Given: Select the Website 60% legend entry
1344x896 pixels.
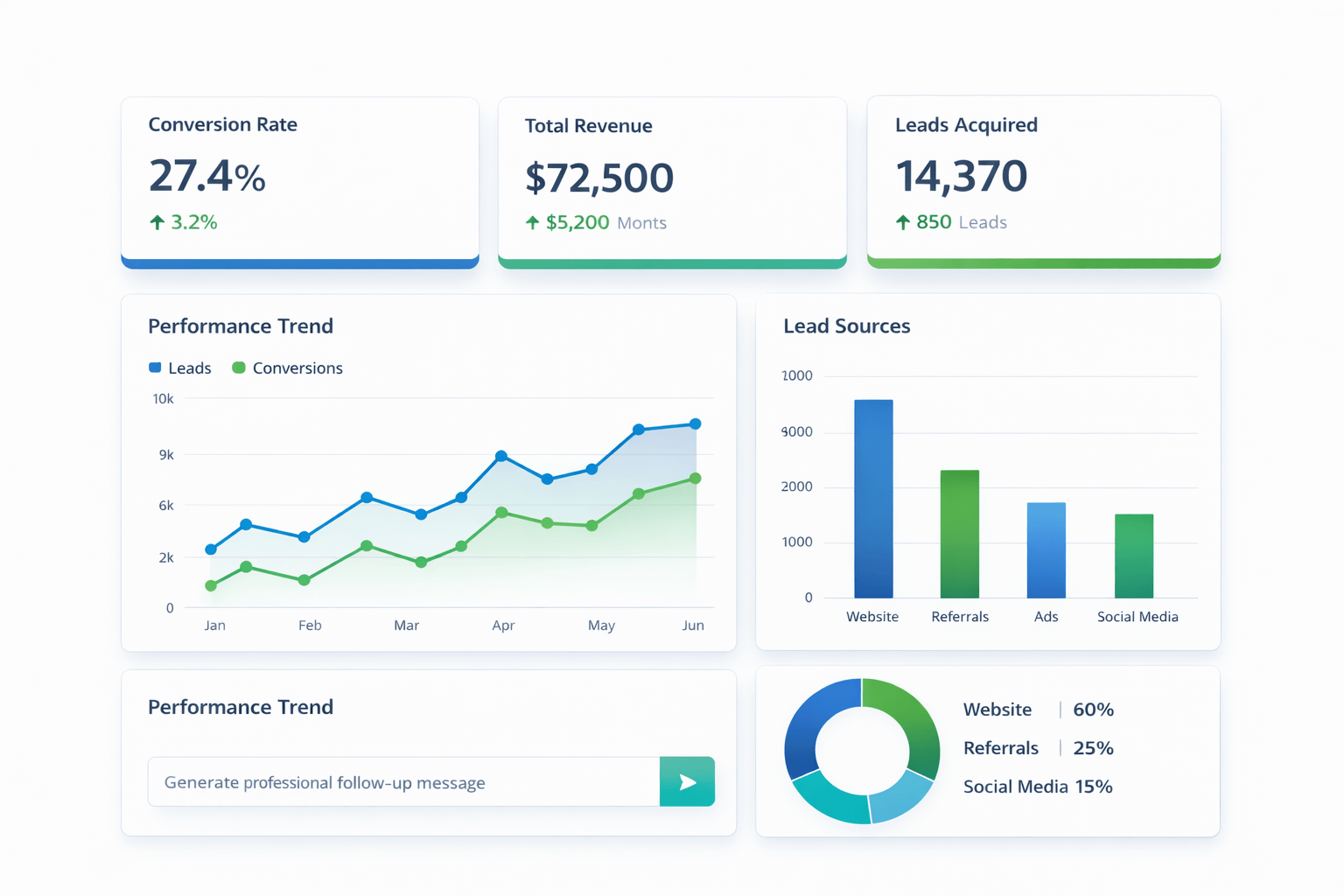Looking at the screenshot, I should tap(1038, 710).
